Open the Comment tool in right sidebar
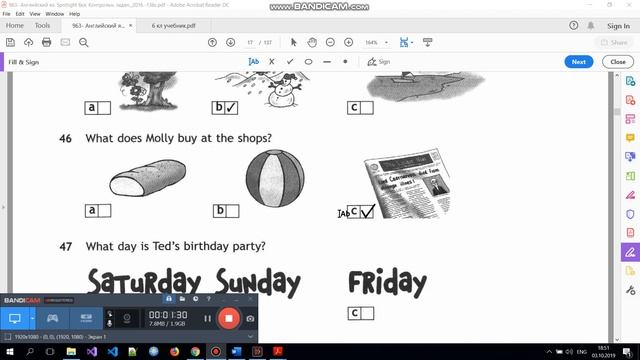 pyautogui.click(x=630, y=138)
